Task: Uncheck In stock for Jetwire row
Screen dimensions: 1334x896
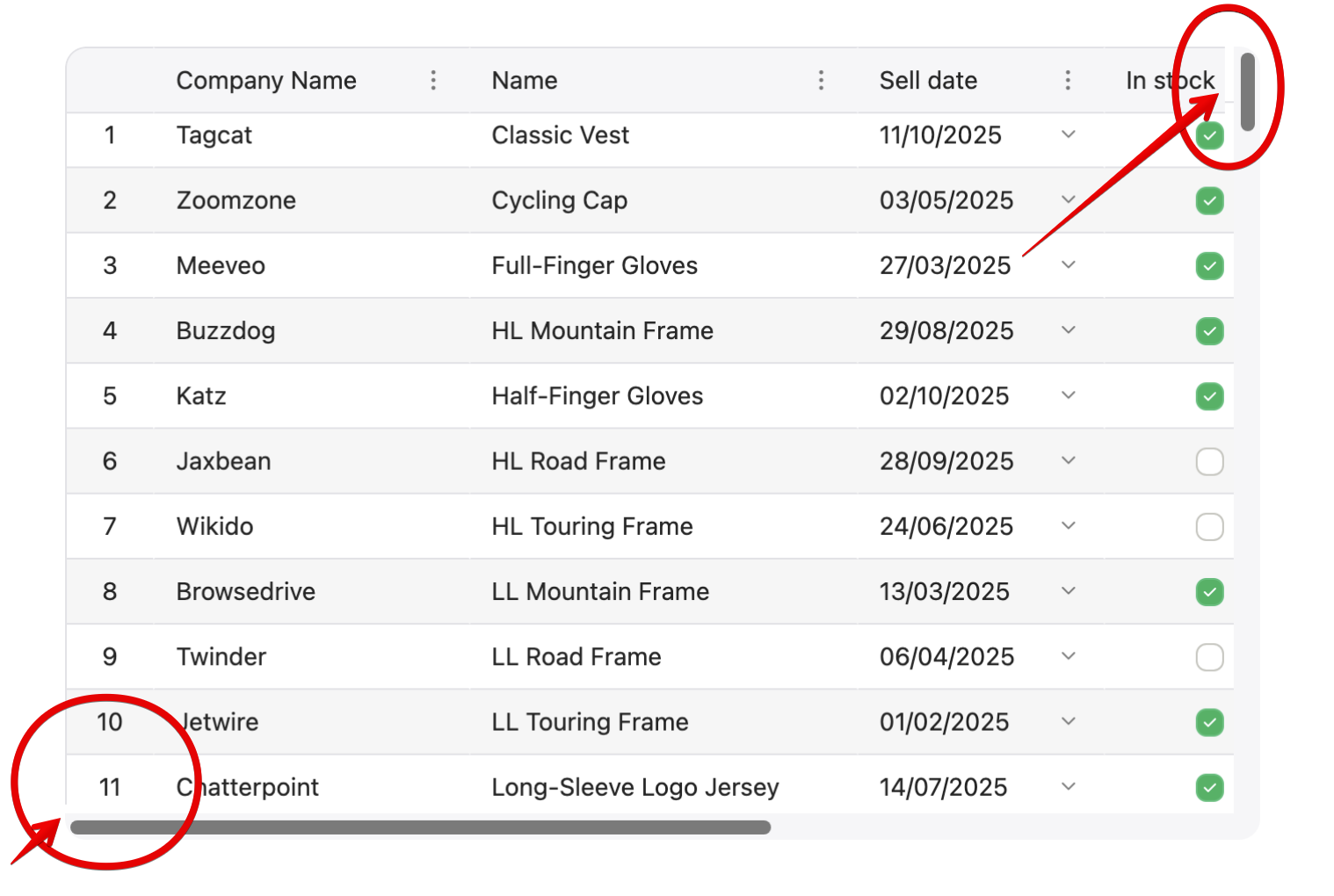Action: point(1210,722)
